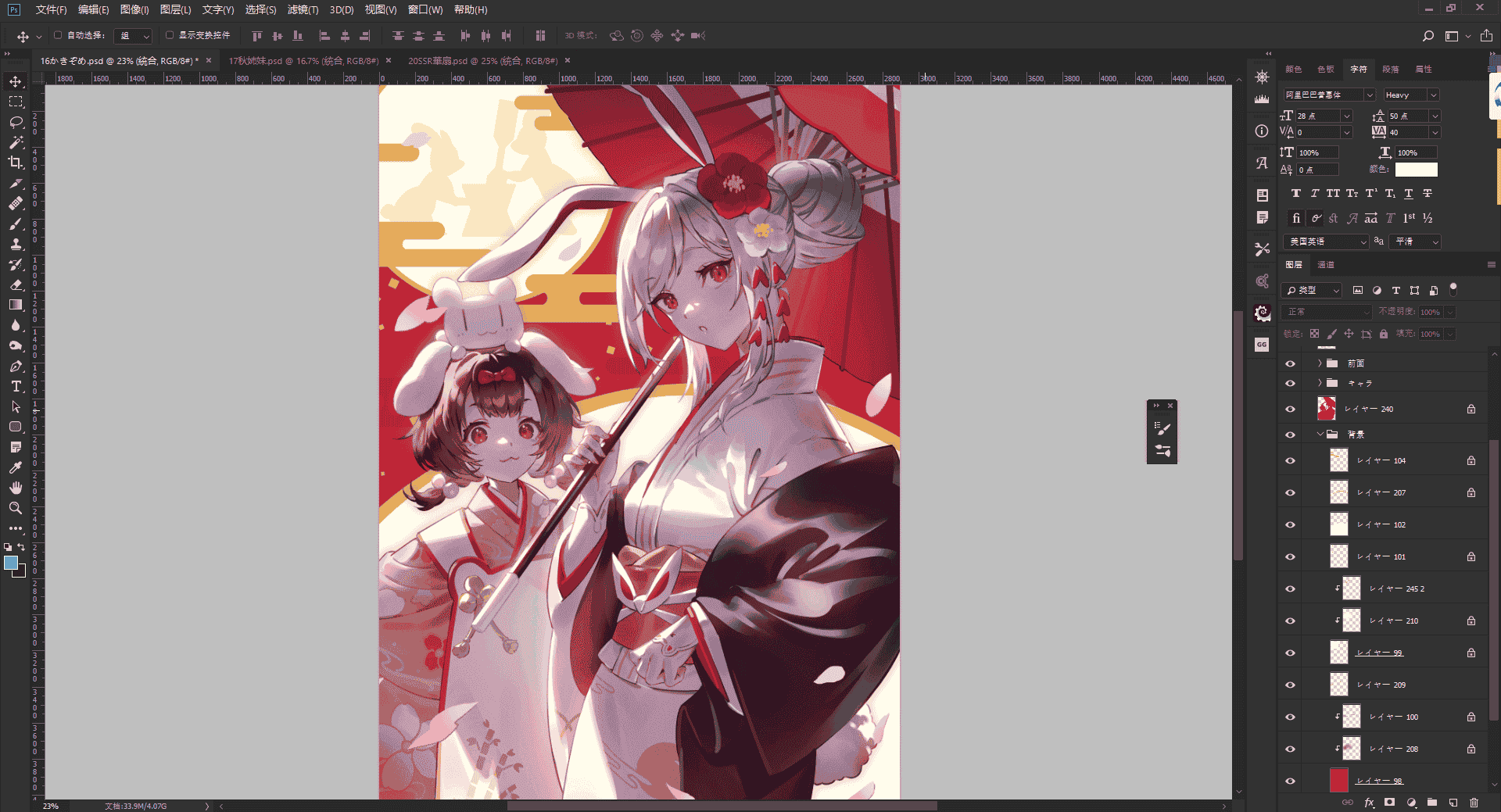
Task: Select the Rectangular Marquee tool
Action: pos(16,102)
